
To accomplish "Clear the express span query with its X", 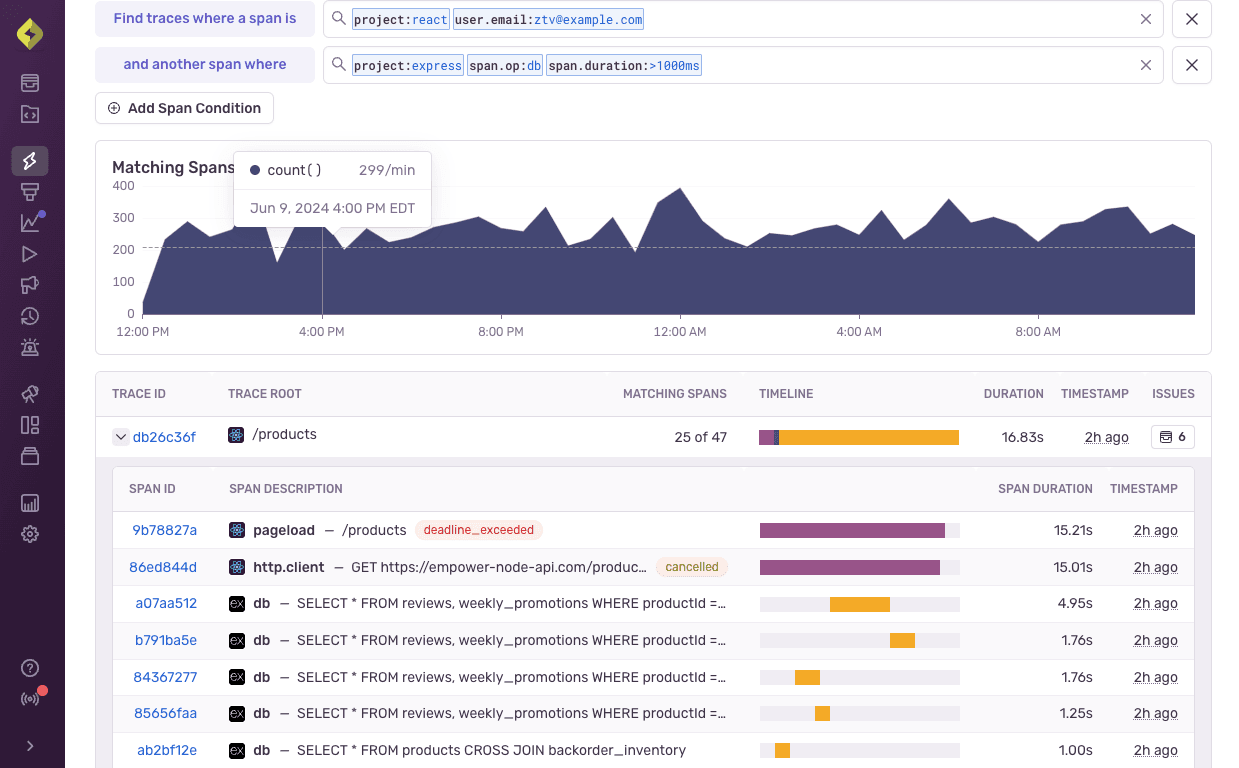I will pyautogui.click(x=1145, y=64).
